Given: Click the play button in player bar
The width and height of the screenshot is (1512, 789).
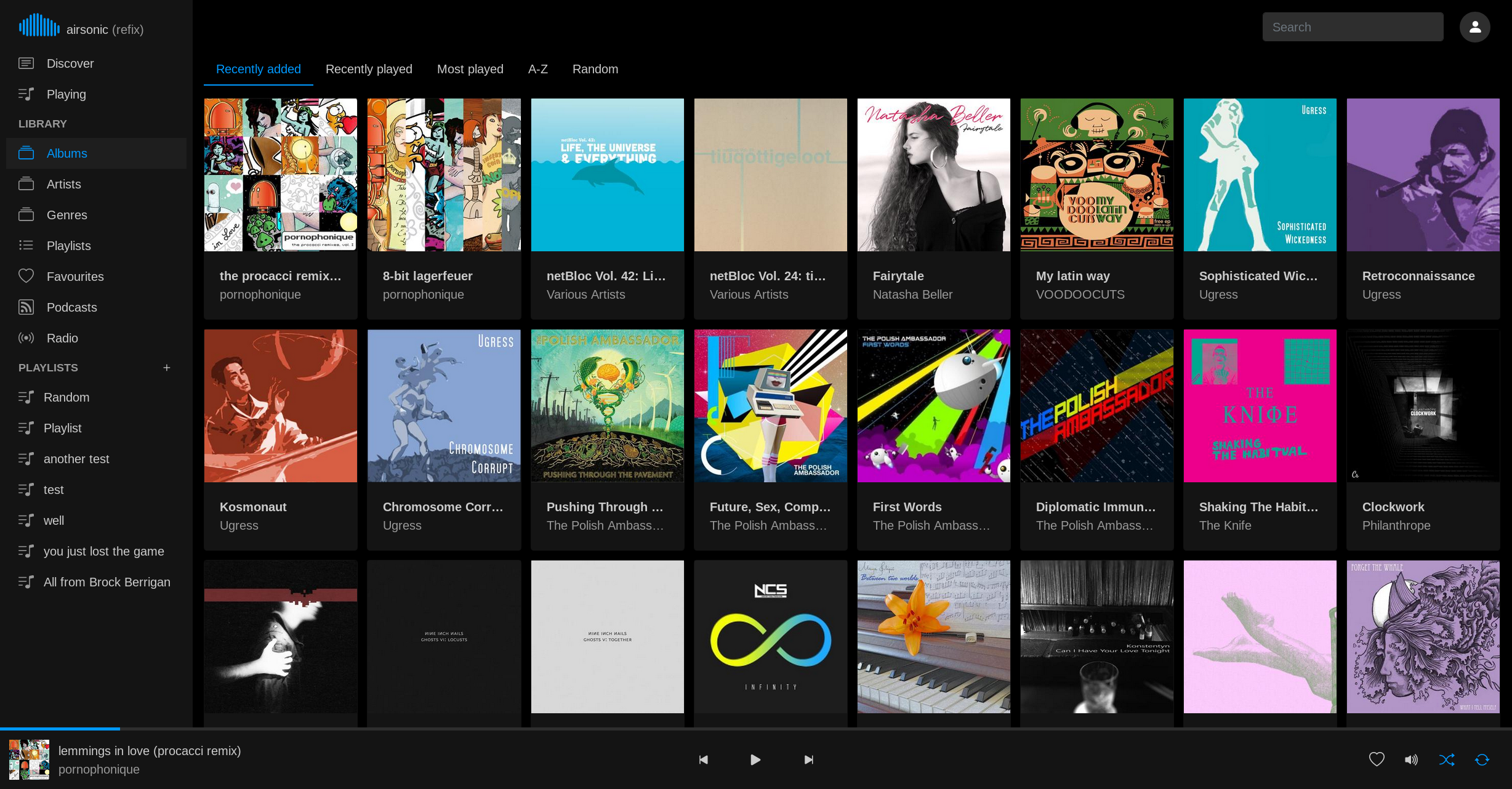Looking at the screenshot, I should click(755, 759).
